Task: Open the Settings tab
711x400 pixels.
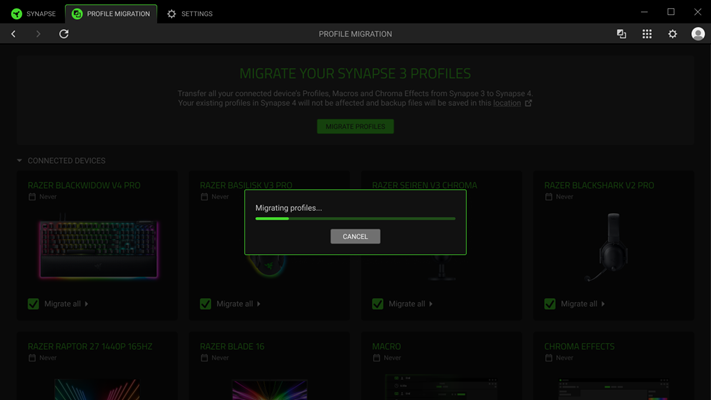Action: [x=189, y=14]
